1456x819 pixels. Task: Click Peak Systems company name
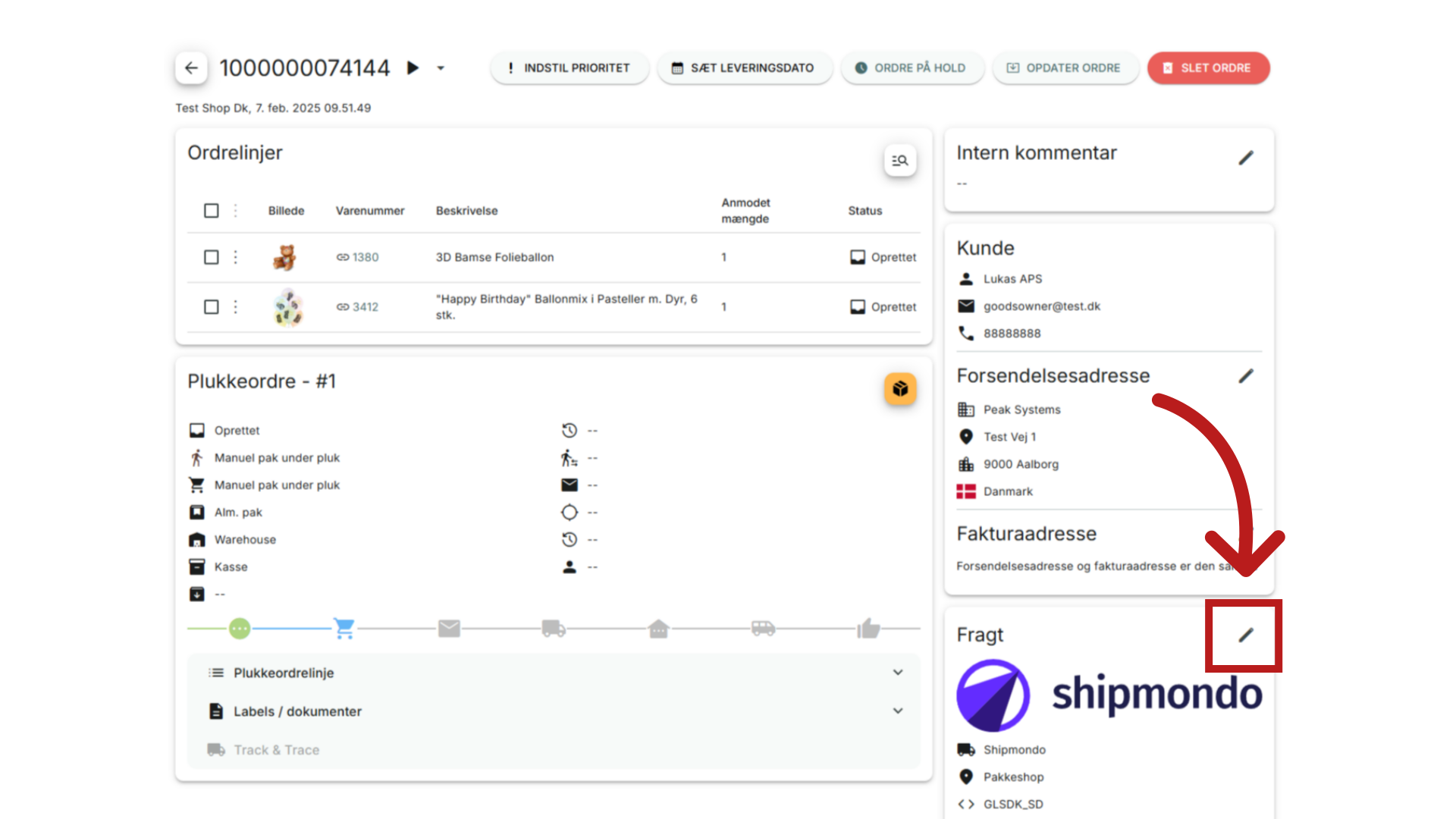[1021, 409]
